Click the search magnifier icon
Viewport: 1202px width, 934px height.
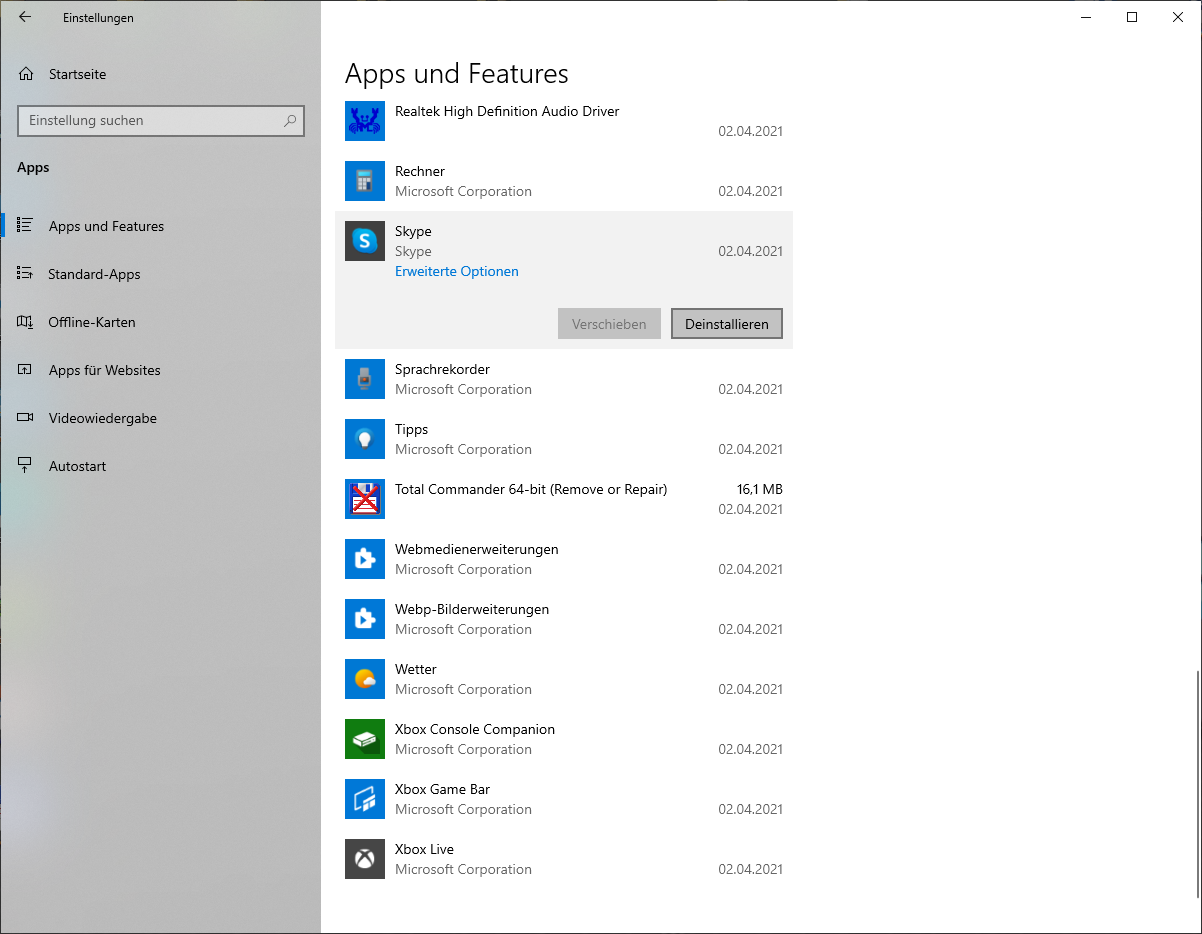pyautogui.click(x=290, y=120)
